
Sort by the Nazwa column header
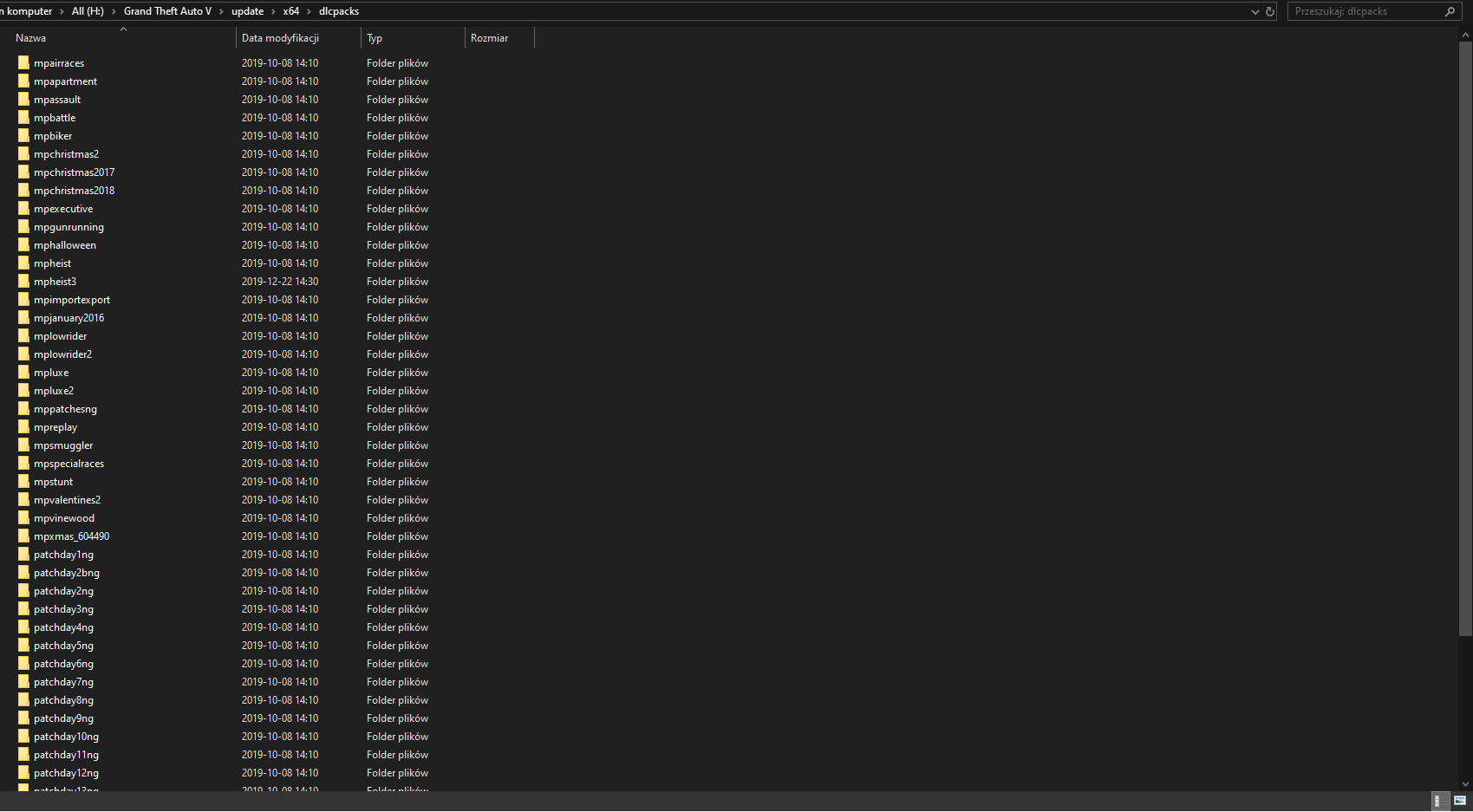pyautogui.click(x=31, y=38)
